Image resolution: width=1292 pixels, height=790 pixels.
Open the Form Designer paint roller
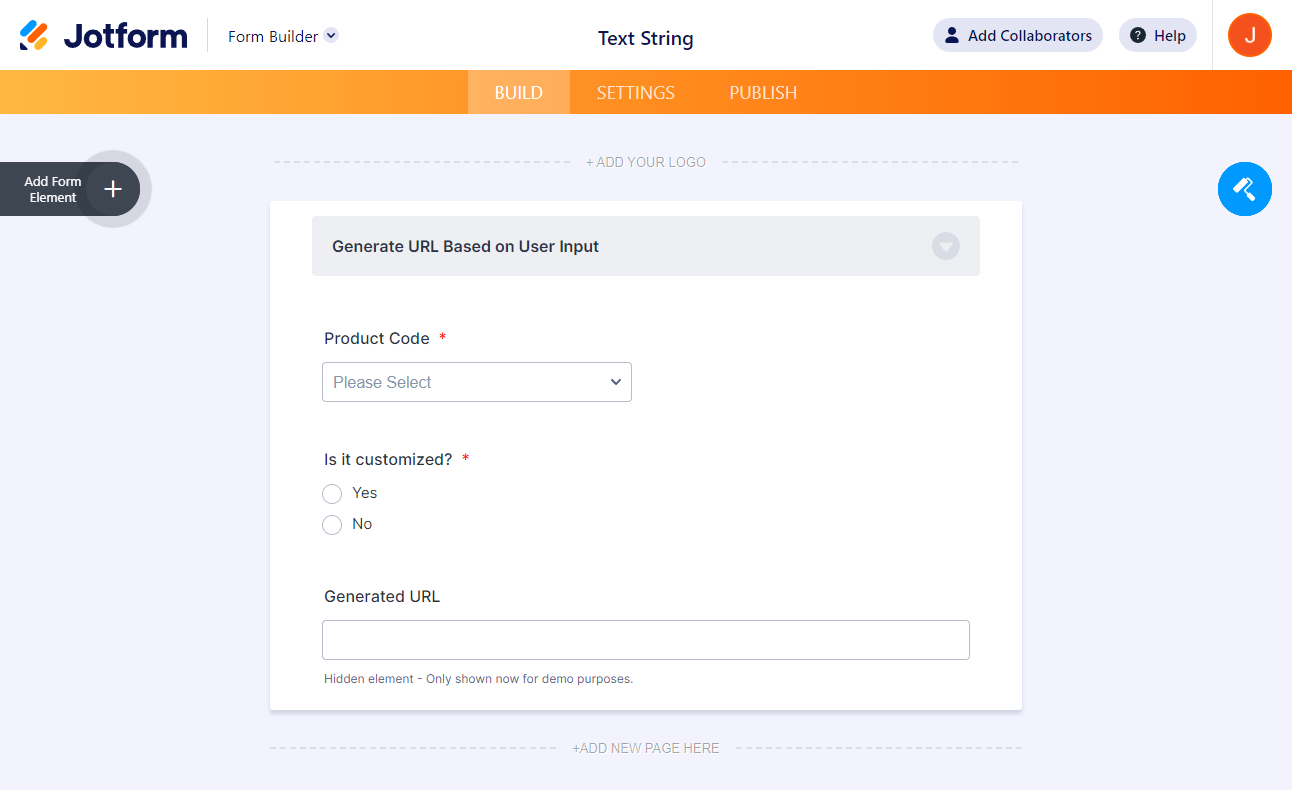1244,188
